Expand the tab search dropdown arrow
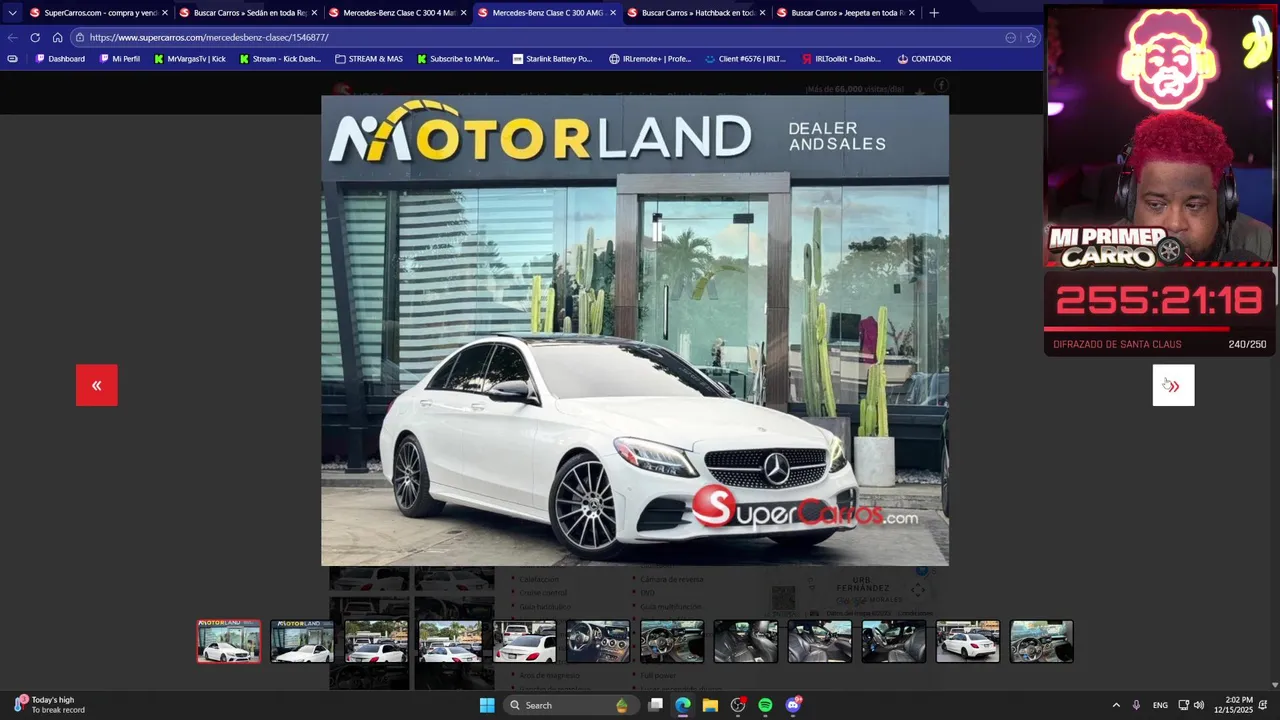Screen dimensions: 1280x720 (12, 13)
